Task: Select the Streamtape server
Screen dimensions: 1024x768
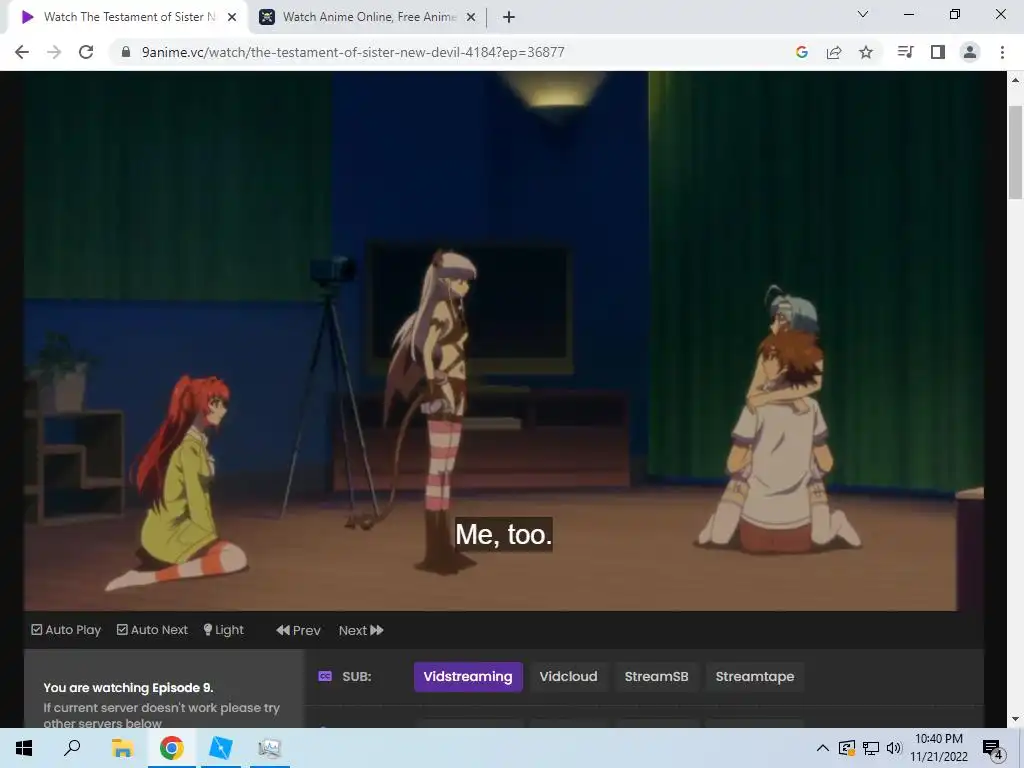Action: 755,677
